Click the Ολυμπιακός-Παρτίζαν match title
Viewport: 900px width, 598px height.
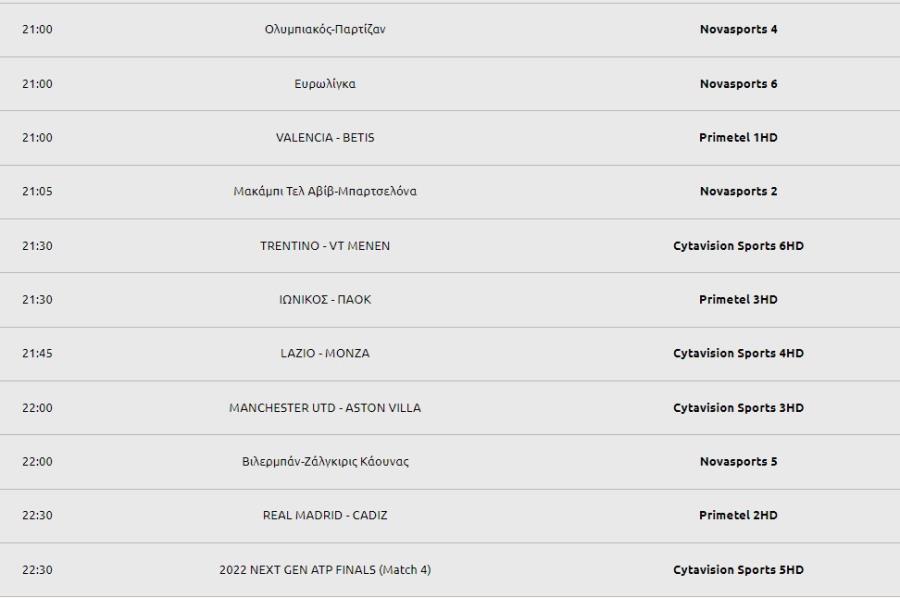pyautogui.click(x=325, y=29)
